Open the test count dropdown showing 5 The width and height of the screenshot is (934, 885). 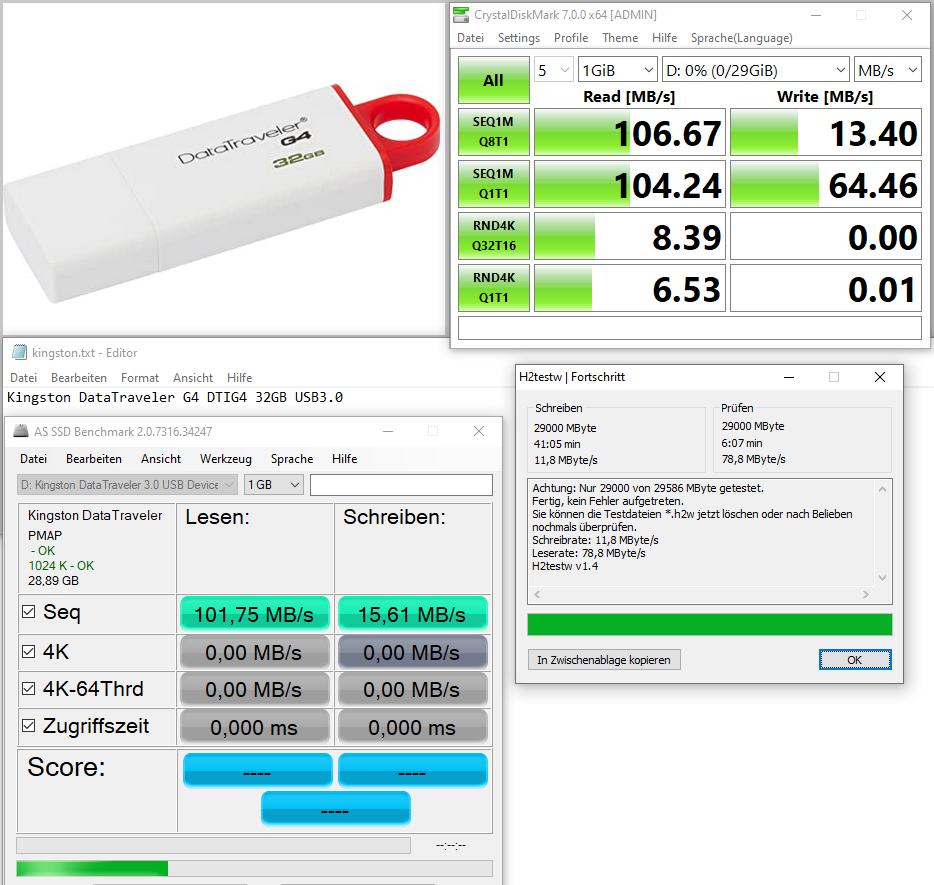[553, 70]
